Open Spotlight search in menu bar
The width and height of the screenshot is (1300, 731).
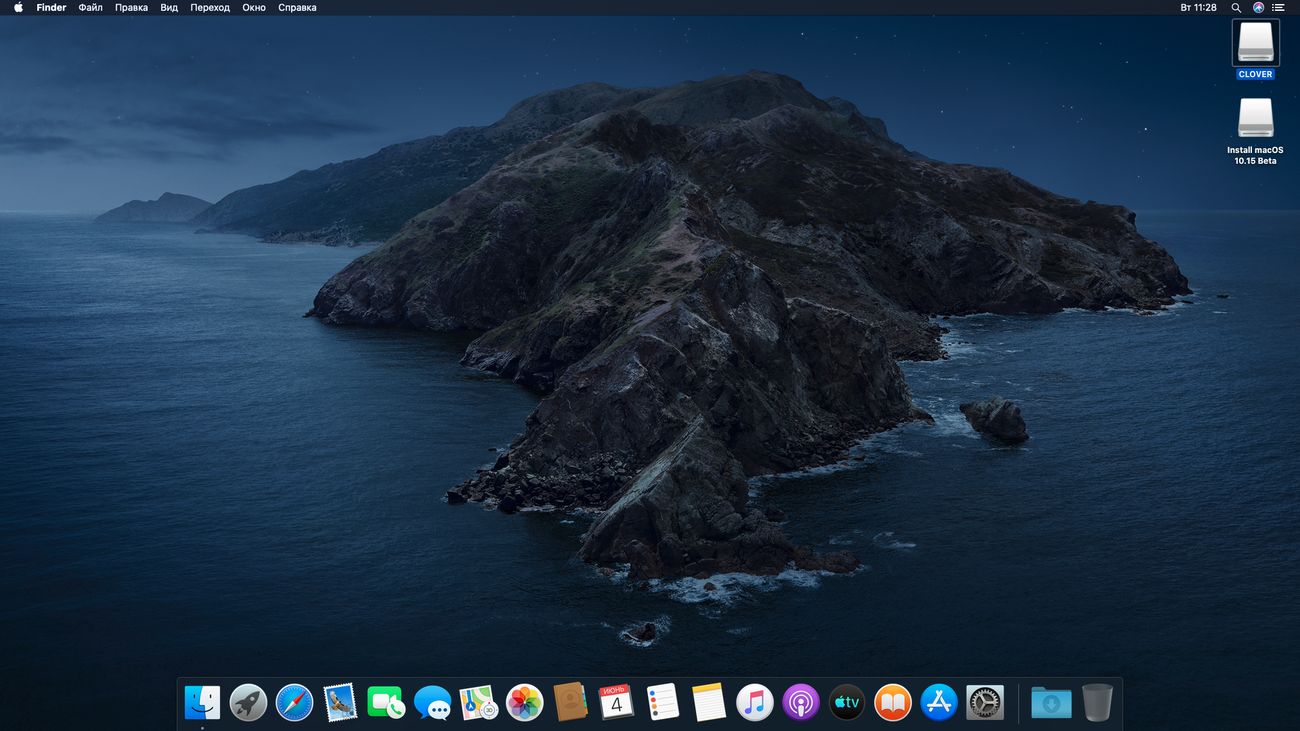(1236, 7)
